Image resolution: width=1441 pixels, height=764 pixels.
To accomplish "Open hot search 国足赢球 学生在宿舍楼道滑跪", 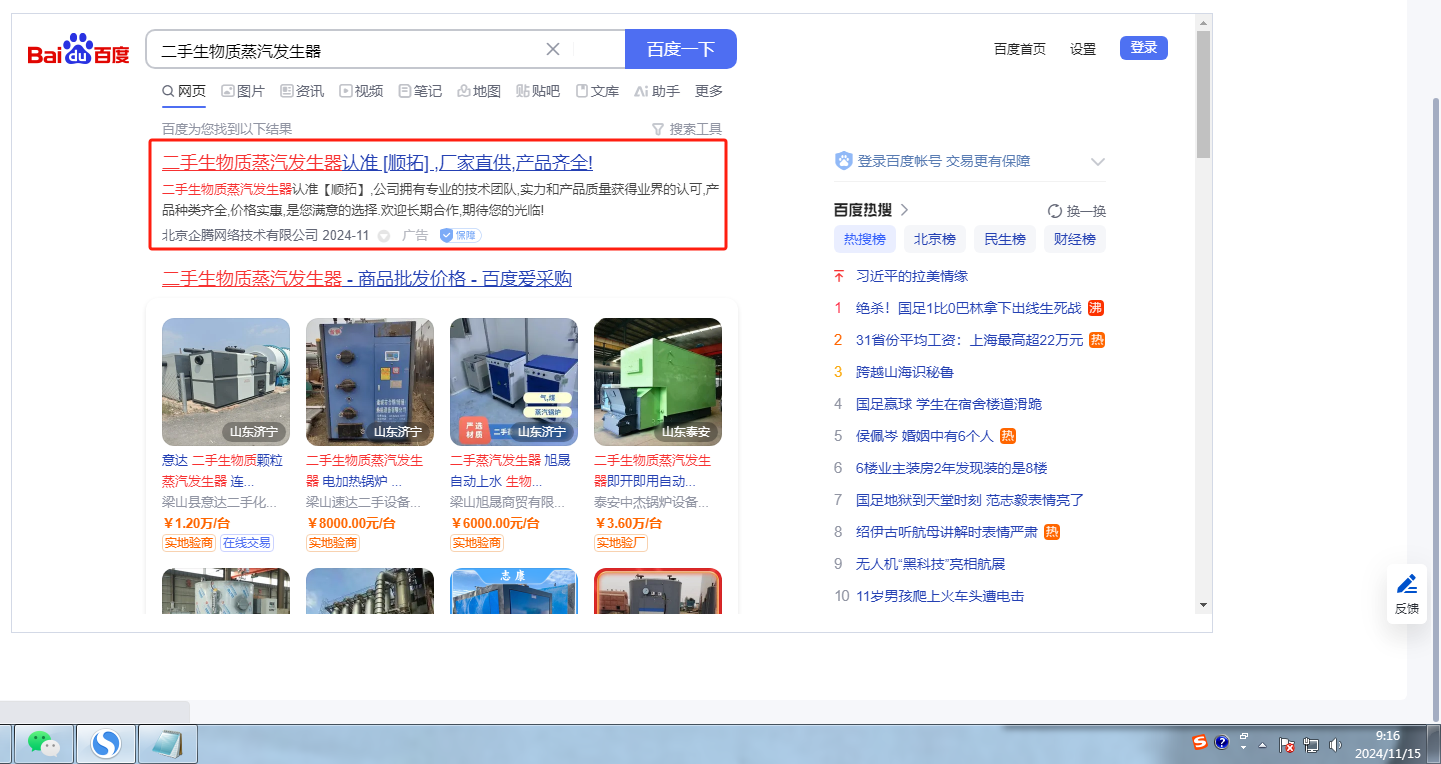I will [949, 404].
